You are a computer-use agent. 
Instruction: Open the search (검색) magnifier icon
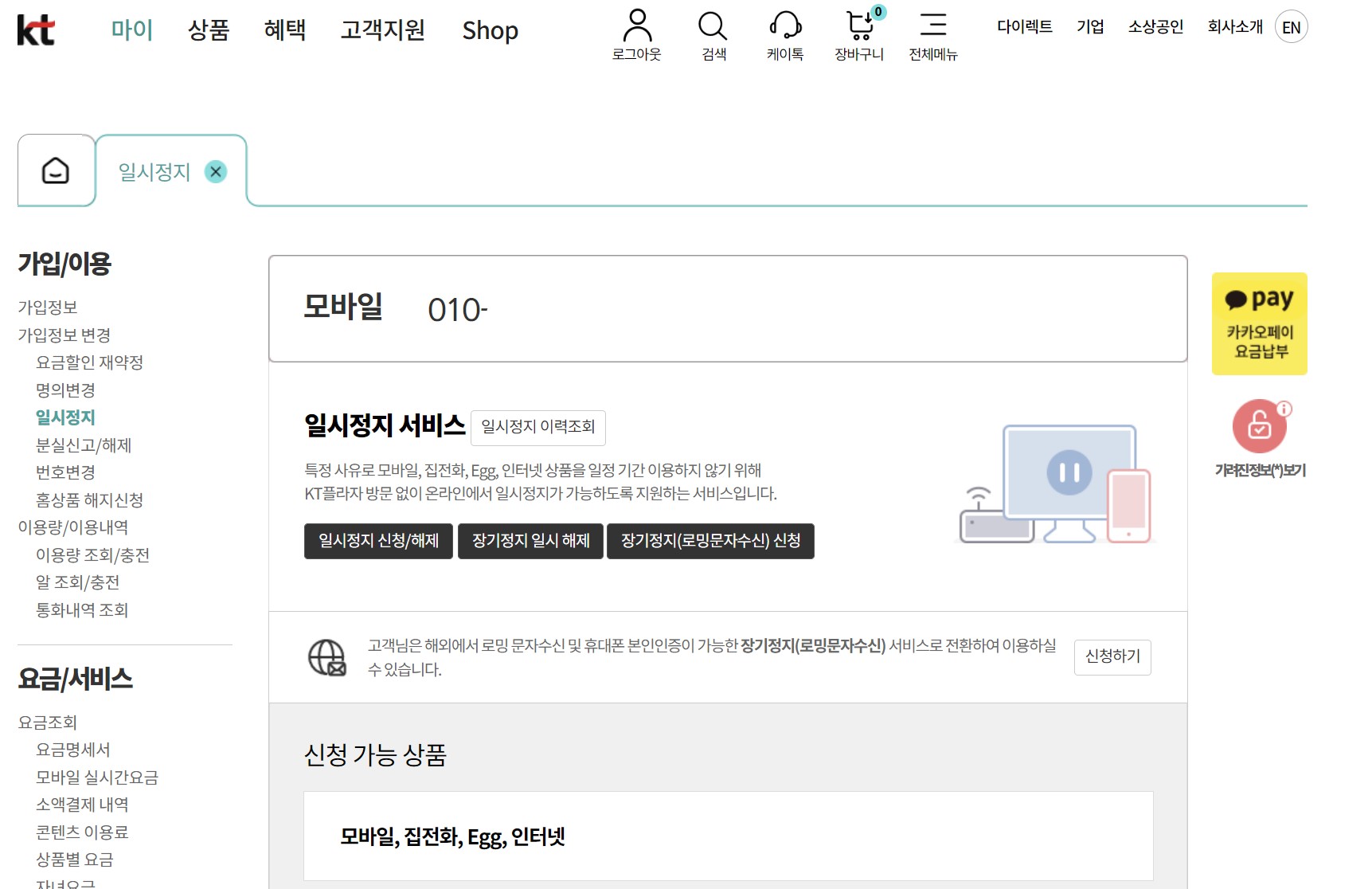[x=713, y=35]
